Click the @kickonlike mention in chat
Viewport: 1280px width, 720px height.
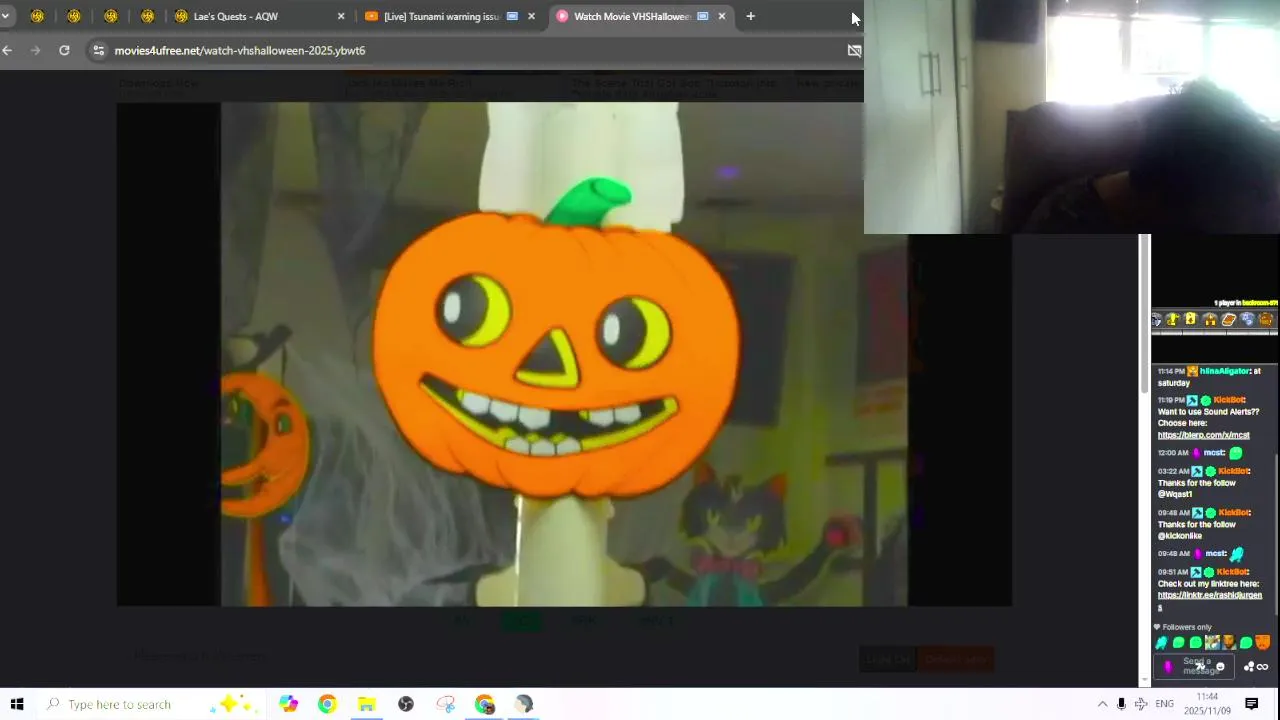pyautogui.click(x=1181, y=536)
